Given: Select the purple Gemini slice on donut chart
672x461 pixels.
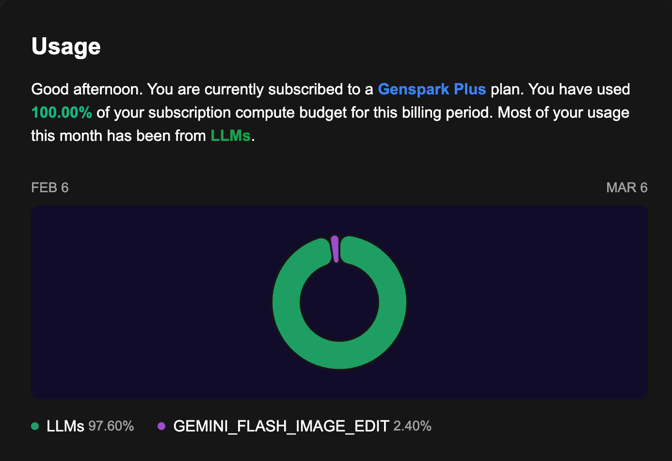Looking at the screenshot, I should [x=335, y=249].
